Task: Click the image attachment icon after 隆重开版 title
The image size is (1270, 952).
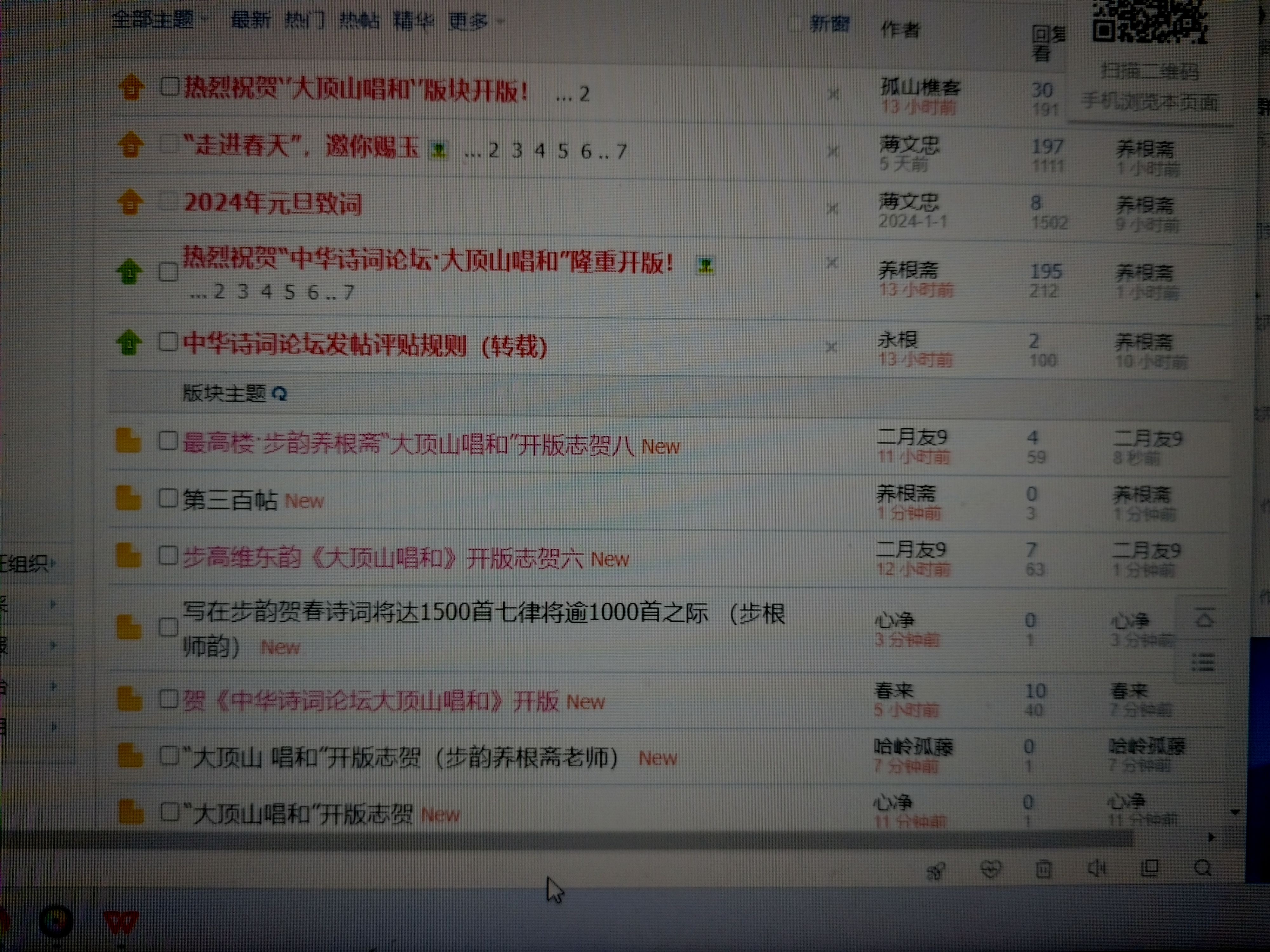Action: coord(705,266)
